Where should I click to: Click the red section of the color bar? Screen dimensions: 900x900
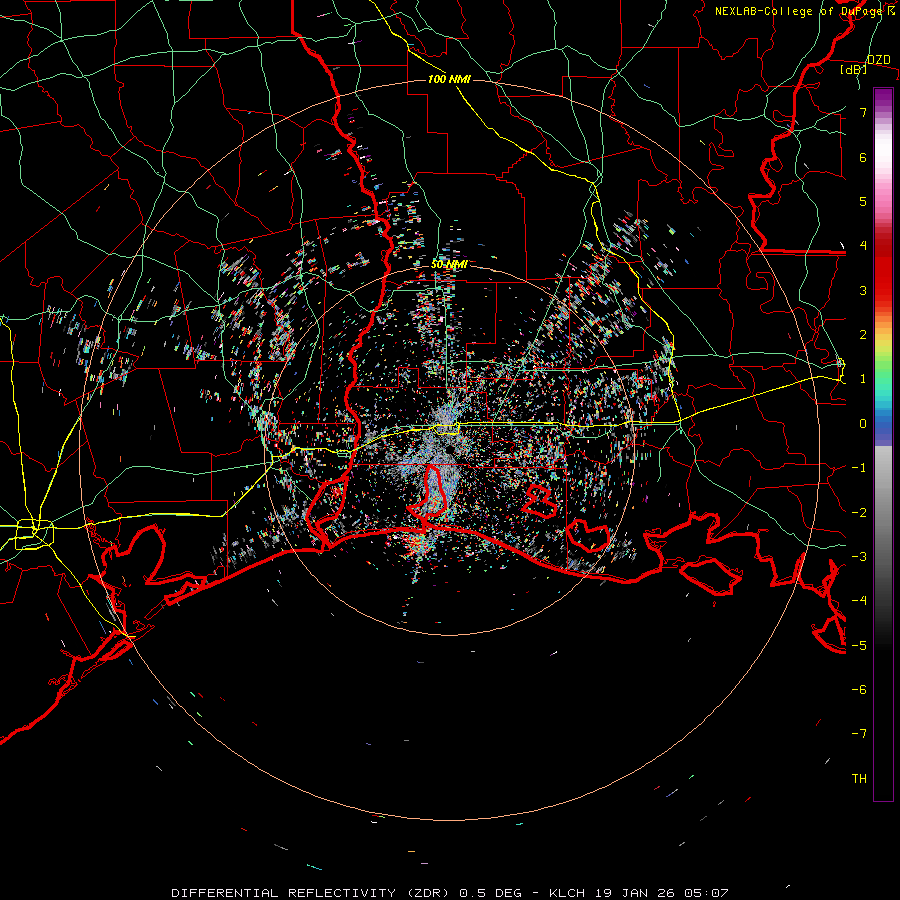pyautogui.click(x=883, y=267)
